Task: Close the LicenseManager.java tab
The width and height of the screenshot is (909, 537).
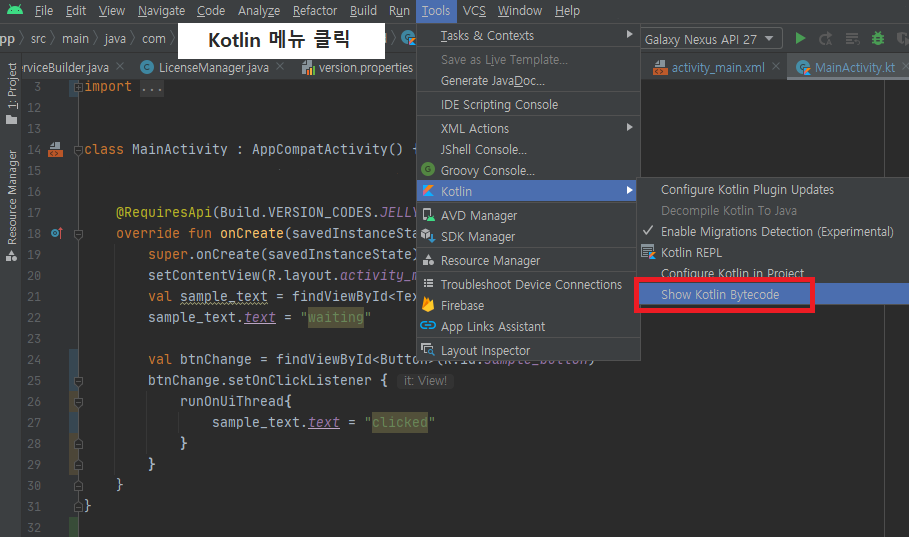Action: (280, 67)
